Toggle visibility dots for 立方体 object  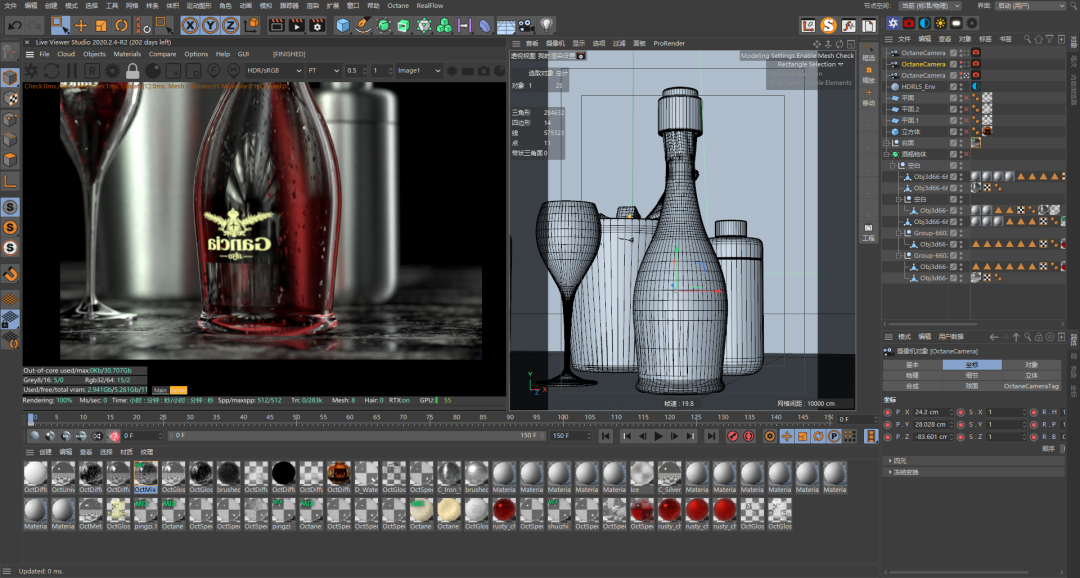[x=961, y=132]
